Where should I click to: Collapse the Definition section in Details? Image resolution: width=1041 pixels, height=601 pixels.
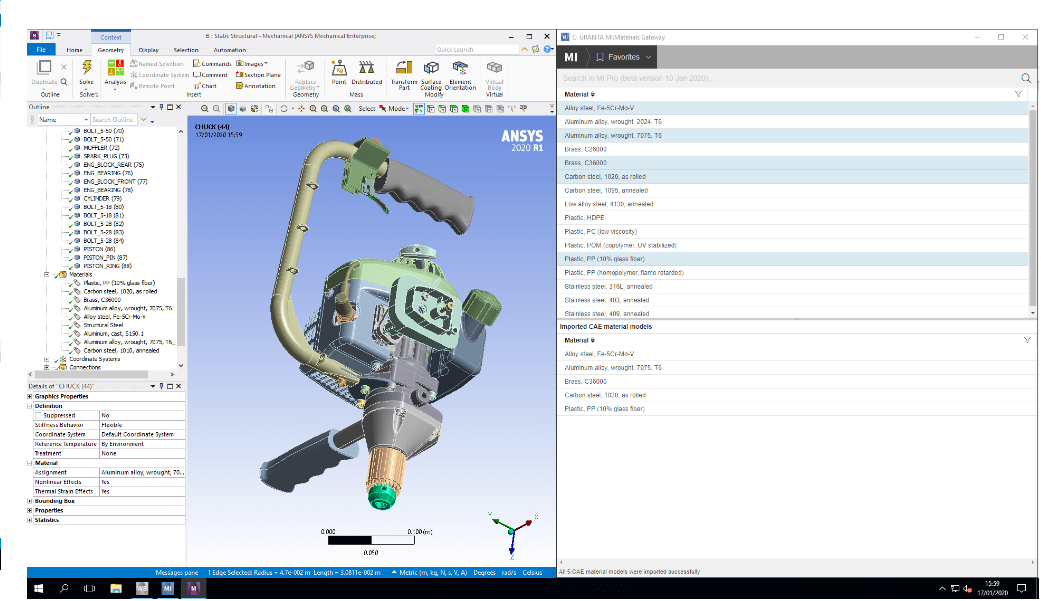[30, 406]
